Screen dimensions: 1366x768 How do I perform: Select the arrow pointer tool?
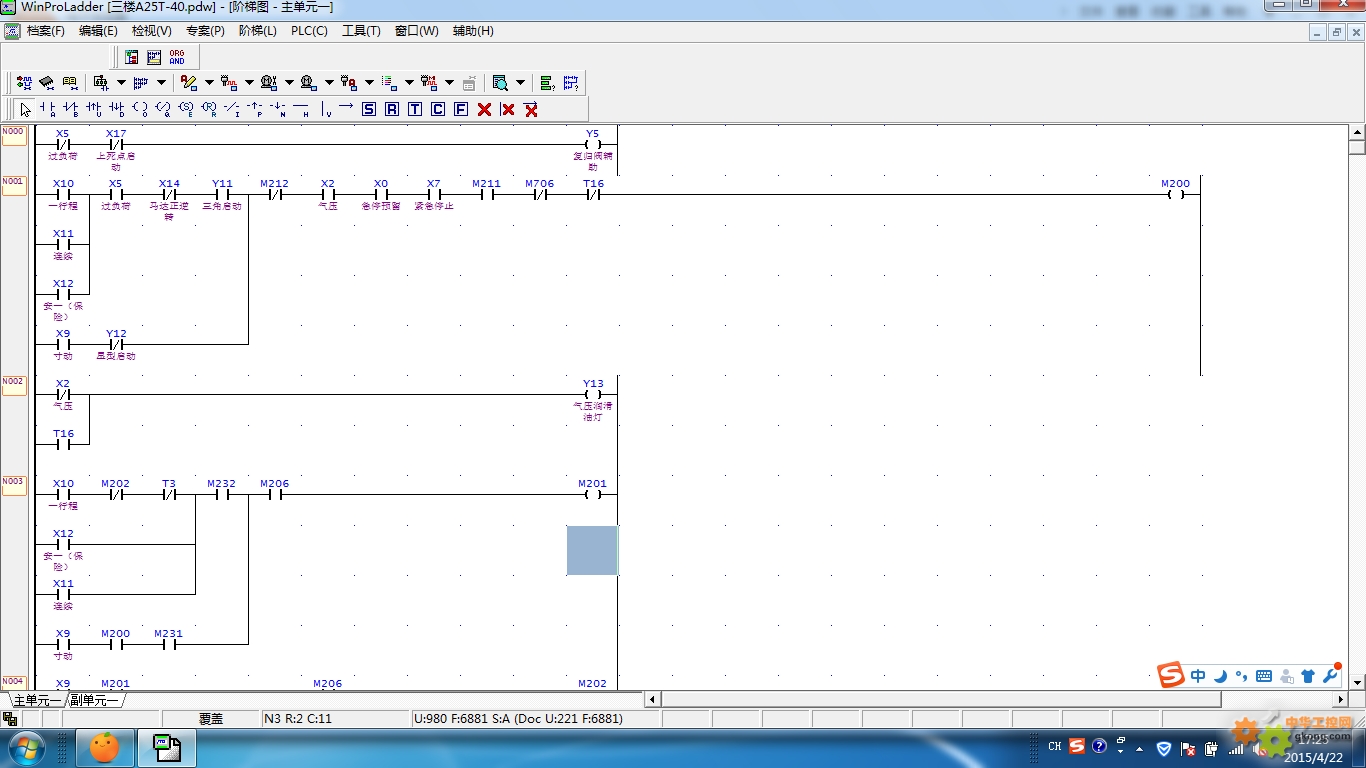tap(25, 109)
